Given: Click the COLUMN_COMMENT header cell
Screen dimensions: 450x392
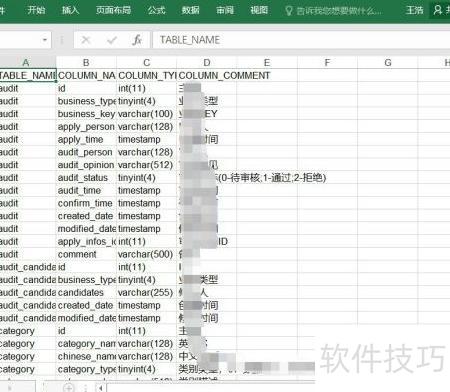Looking at the screenshot, I should pyautogui.click(x=207, y=76).
